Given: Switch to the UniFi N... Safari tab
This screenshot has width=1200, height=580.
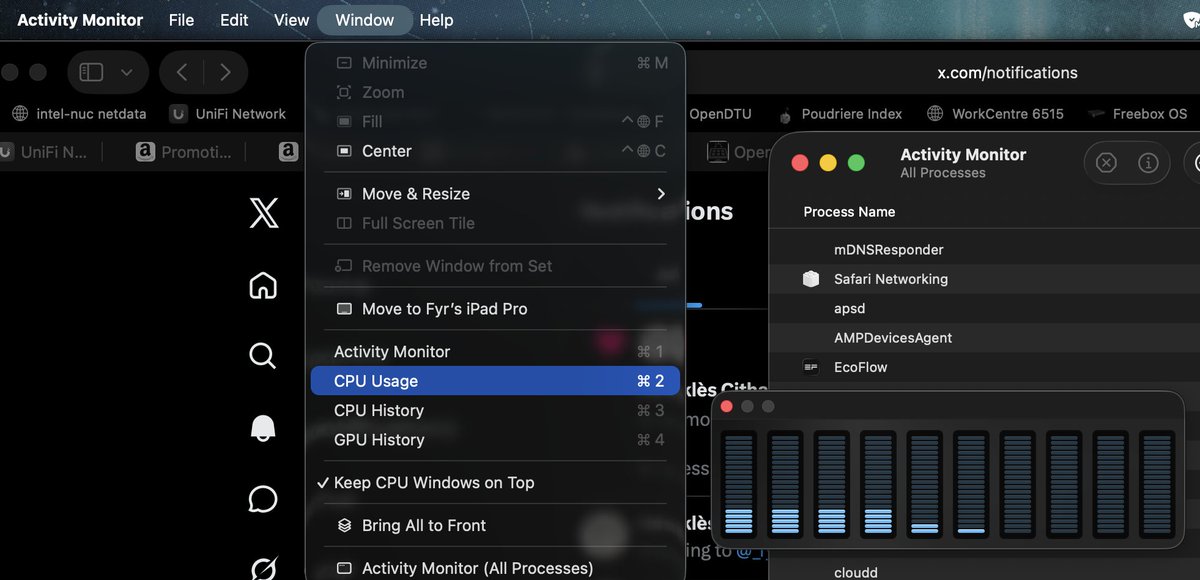Looking at the screenshot, I should click(x=45, y=152).
